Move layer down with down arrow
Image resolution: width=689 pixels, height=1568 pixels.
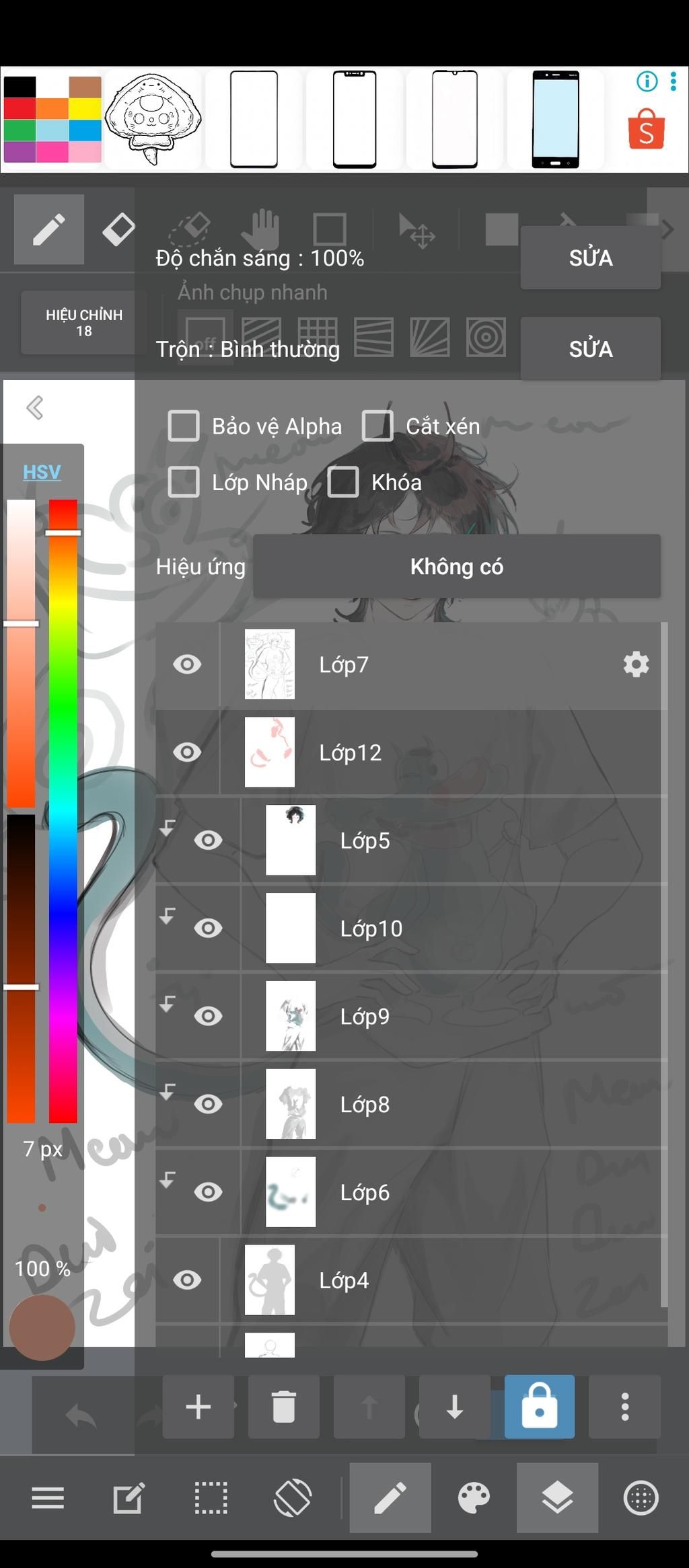[455, 1407]
